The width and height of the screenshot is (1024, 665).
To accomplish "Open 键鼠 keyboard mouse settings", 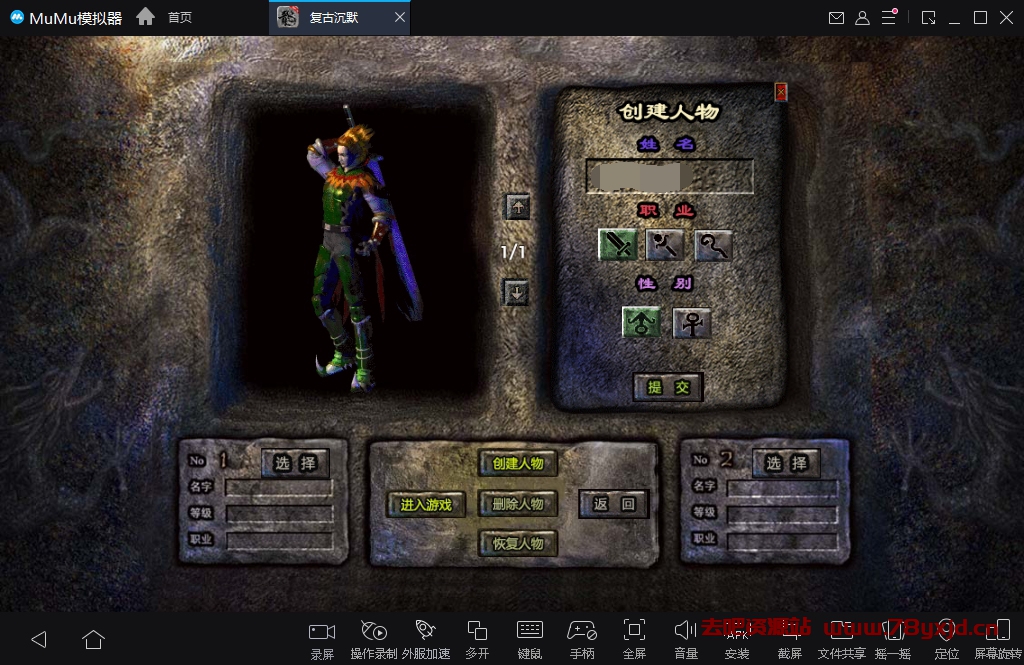I will (530, 640).
